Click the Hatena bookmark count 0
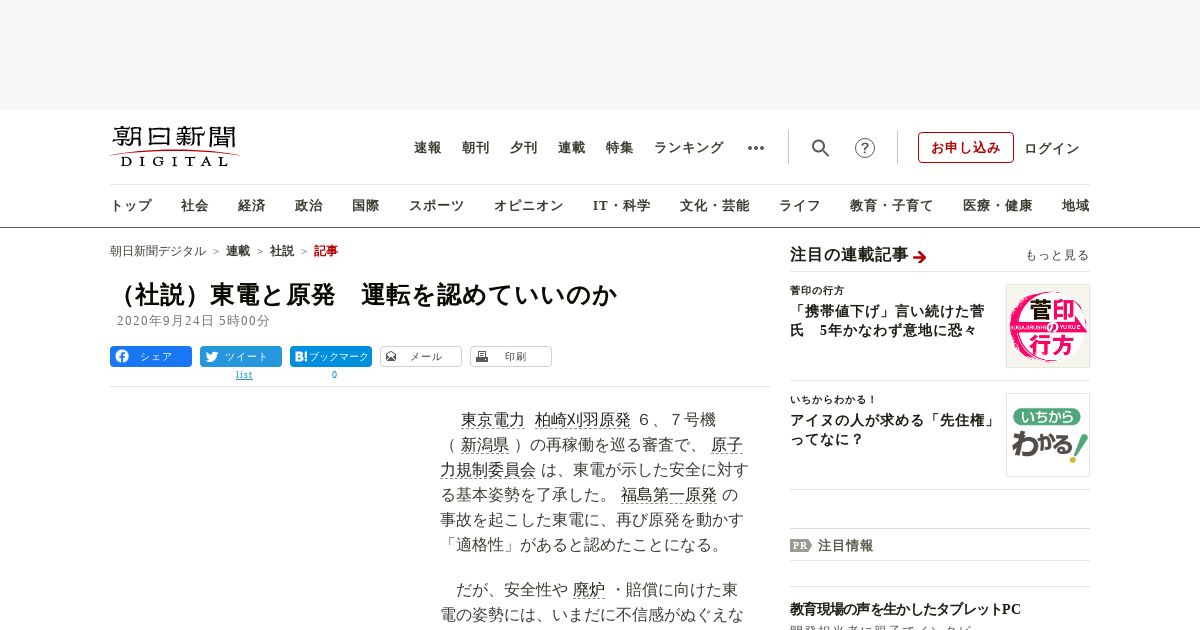 [334, 375]
